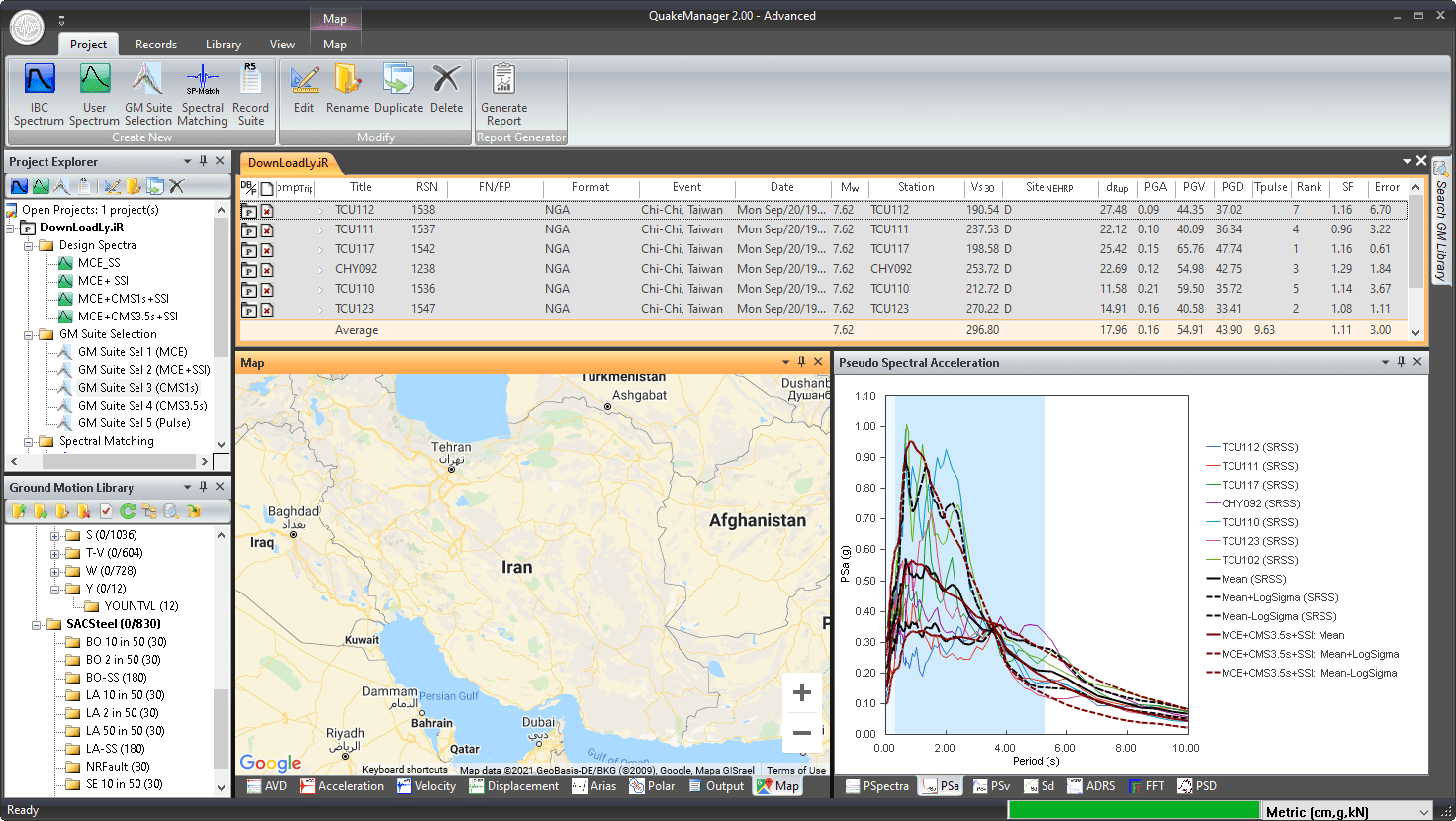The height and width of the screenshot is (821, 1456).
Task: Delete the selected item via ribbon
Action: [x=446, y=89]
